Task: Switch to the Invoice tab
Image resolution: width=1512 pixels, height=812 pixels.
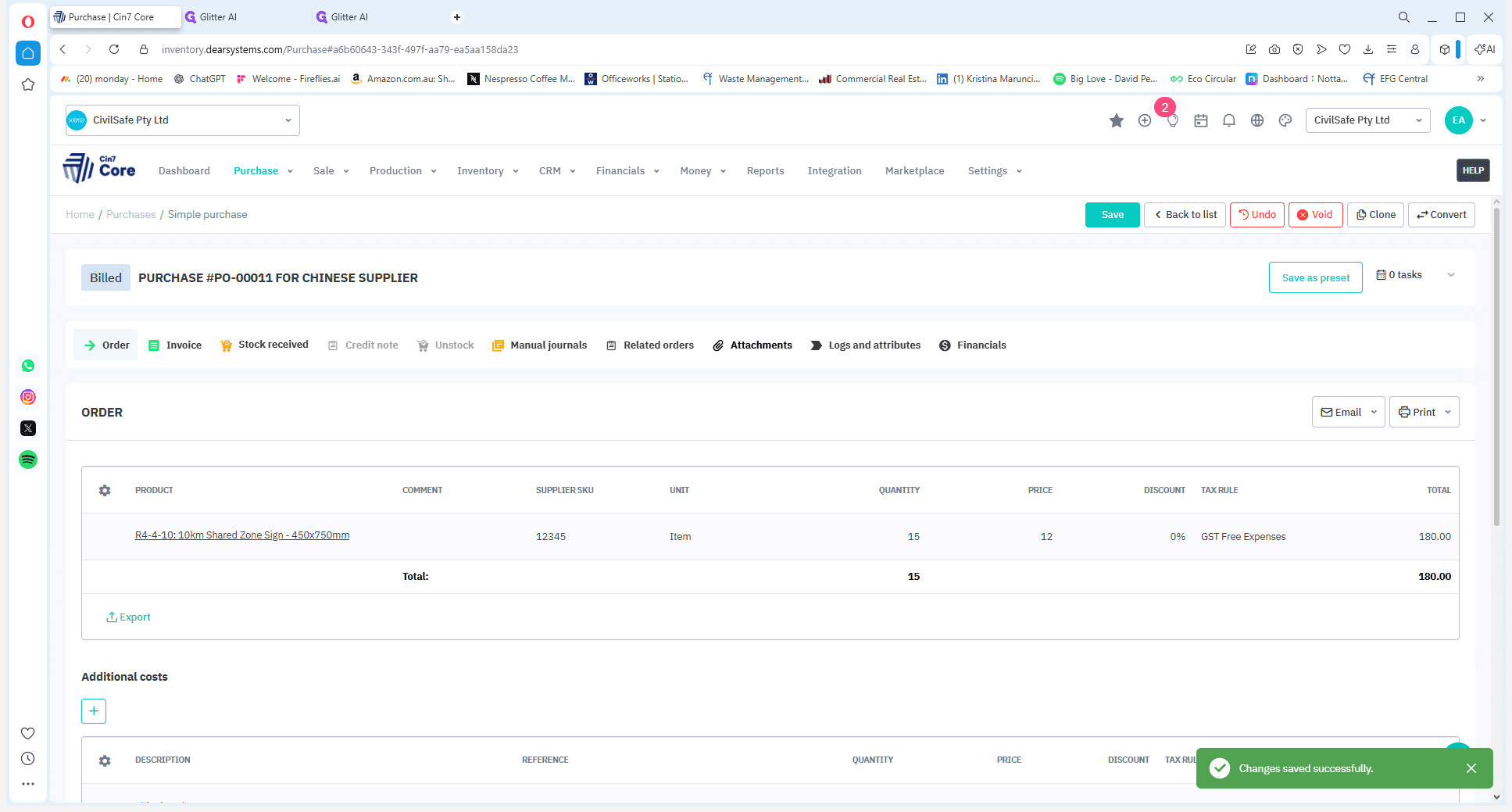Action: (175, 345)
